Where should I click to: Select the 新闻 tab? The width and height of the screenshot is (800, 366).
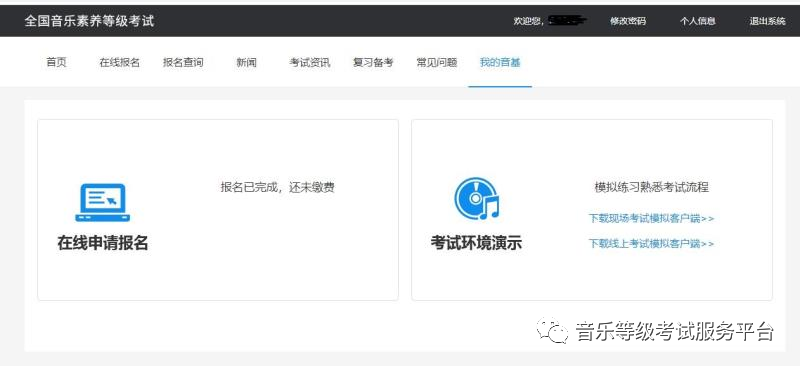[x=246, y=63]
